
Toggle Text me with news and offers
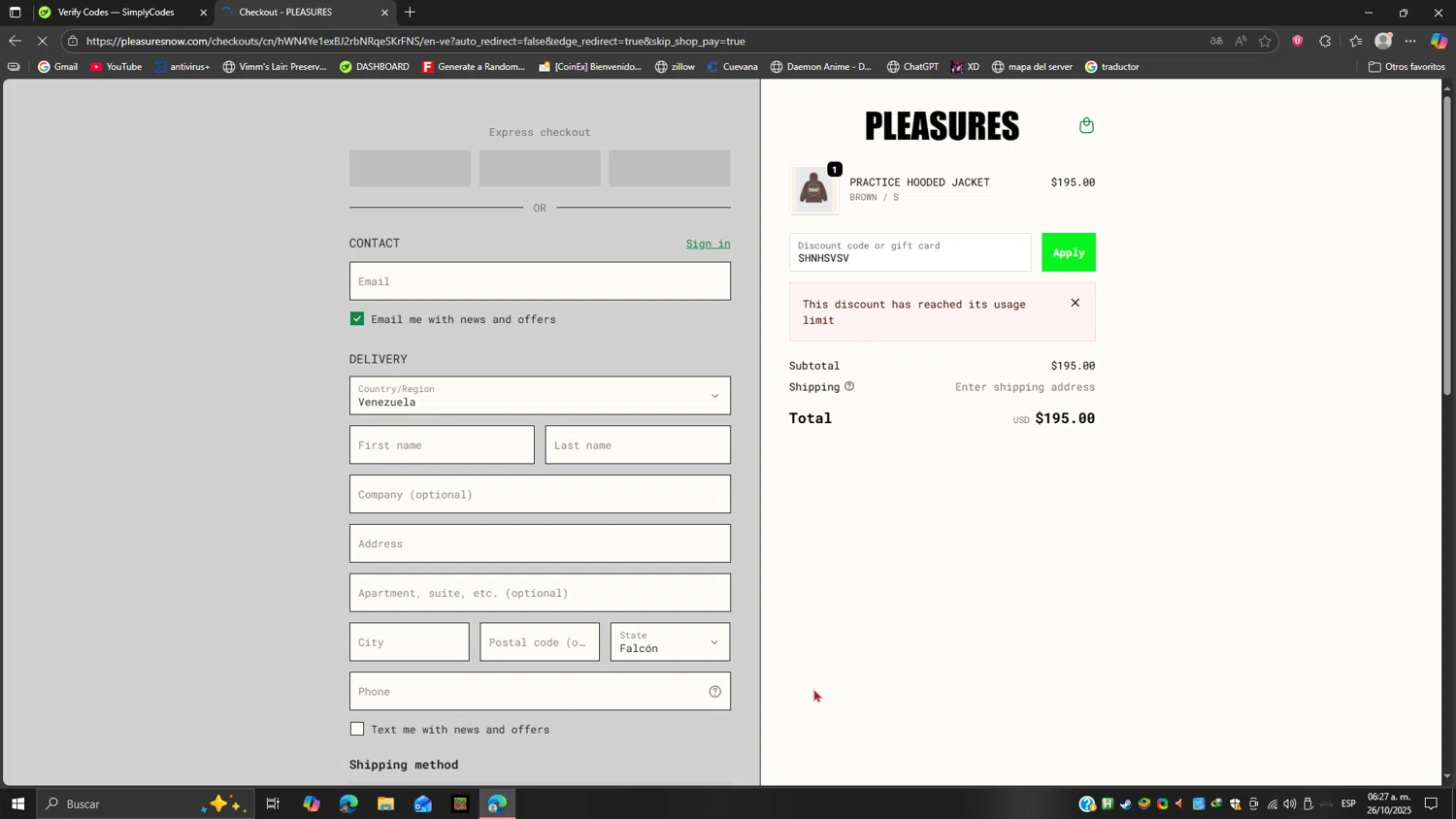click(x=357, y=729)
